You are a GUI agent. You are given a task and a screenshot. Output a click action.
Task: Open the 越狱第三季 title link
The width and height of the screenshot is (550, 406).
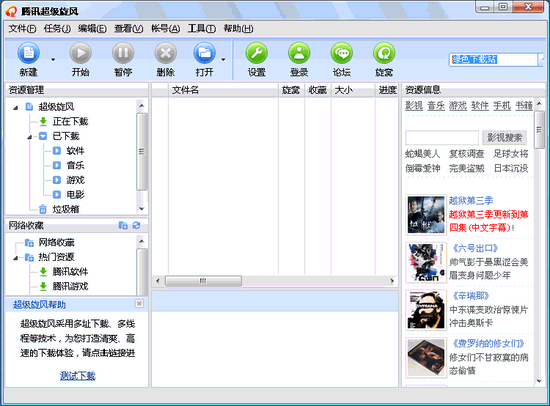click(471, 201)
